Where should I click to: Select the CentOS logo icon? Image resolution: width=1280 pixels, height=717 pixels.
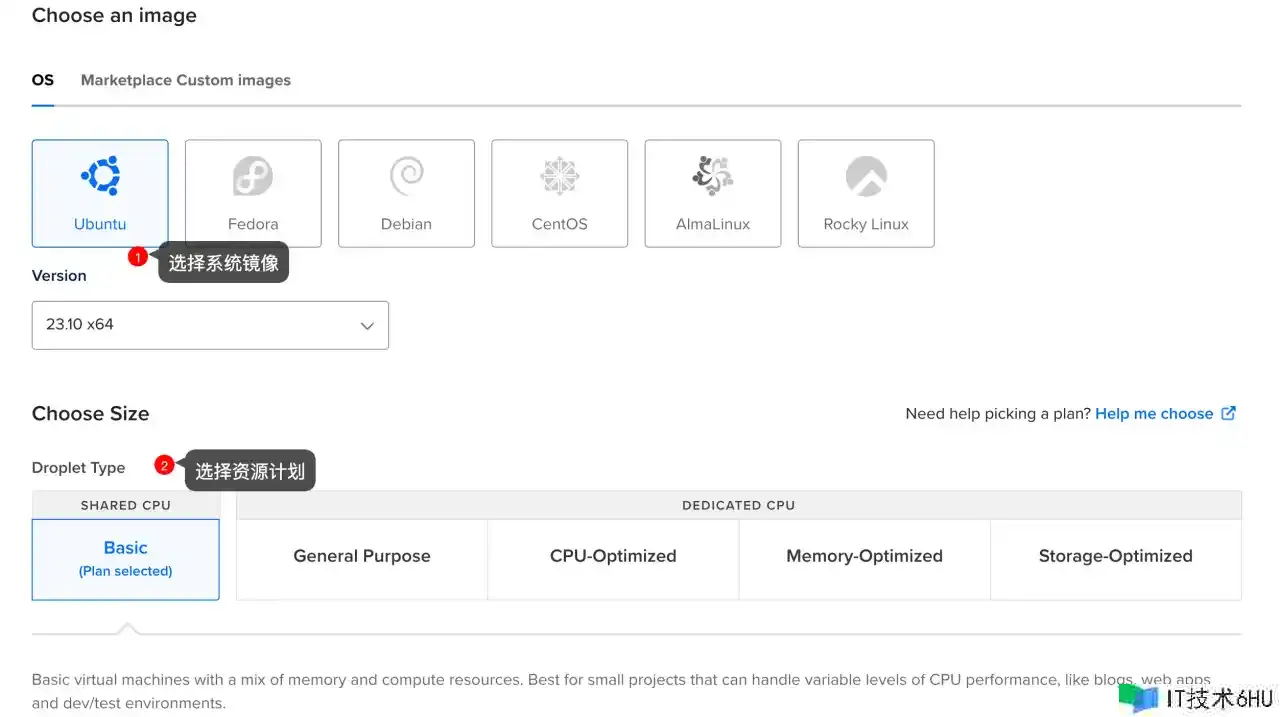click(560, 177)
